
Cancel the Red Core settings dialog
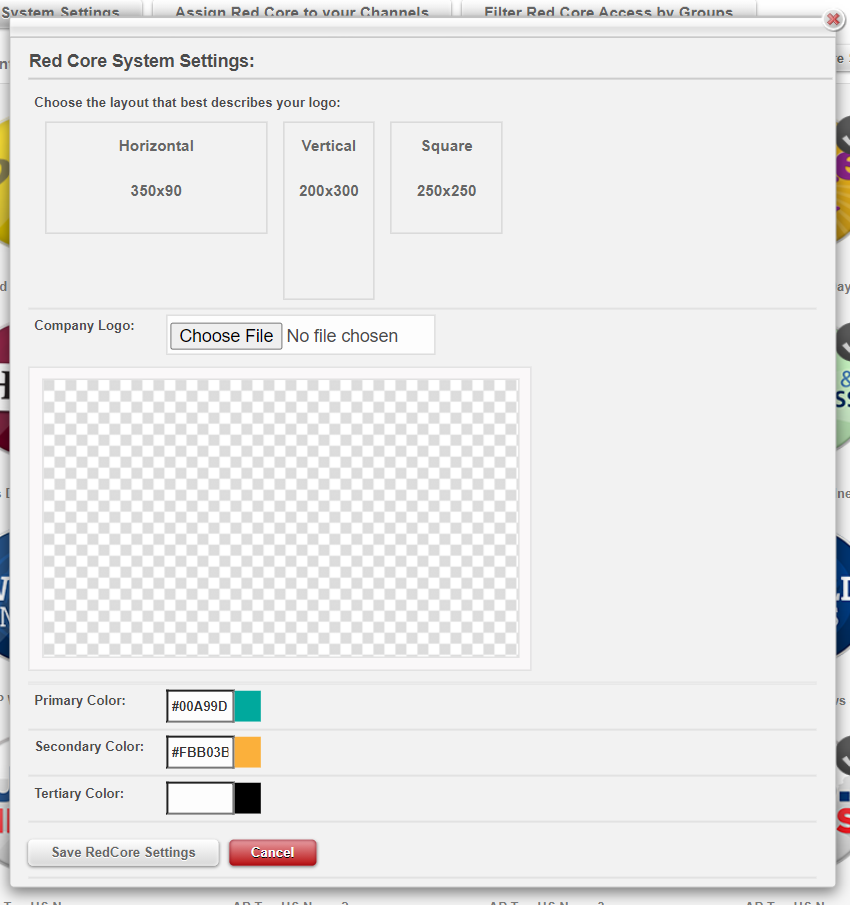[272, 852]
